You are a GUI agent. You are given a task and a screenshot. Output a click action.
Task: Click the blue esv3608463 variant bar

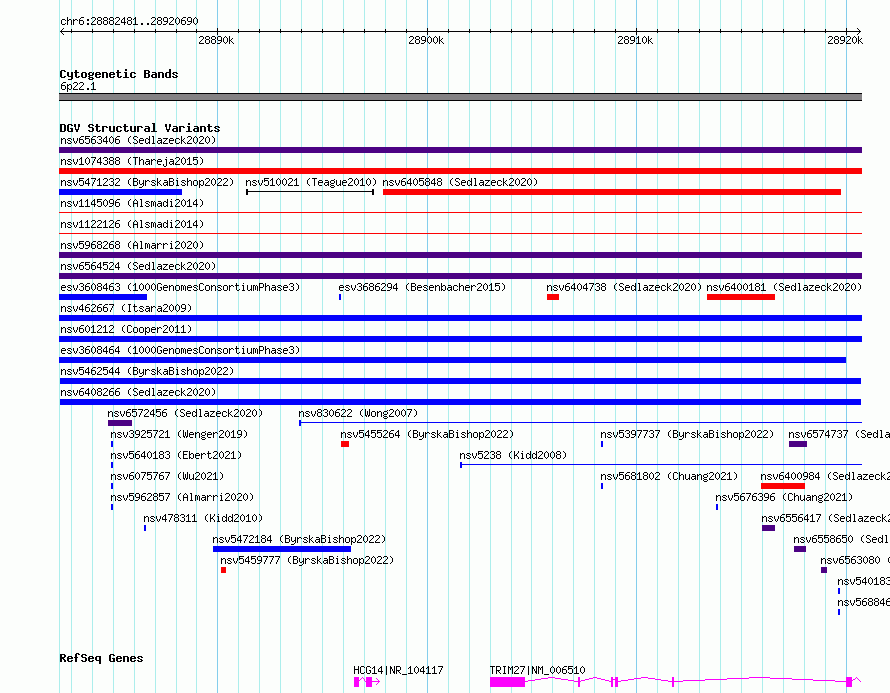[x=103, y=297]
